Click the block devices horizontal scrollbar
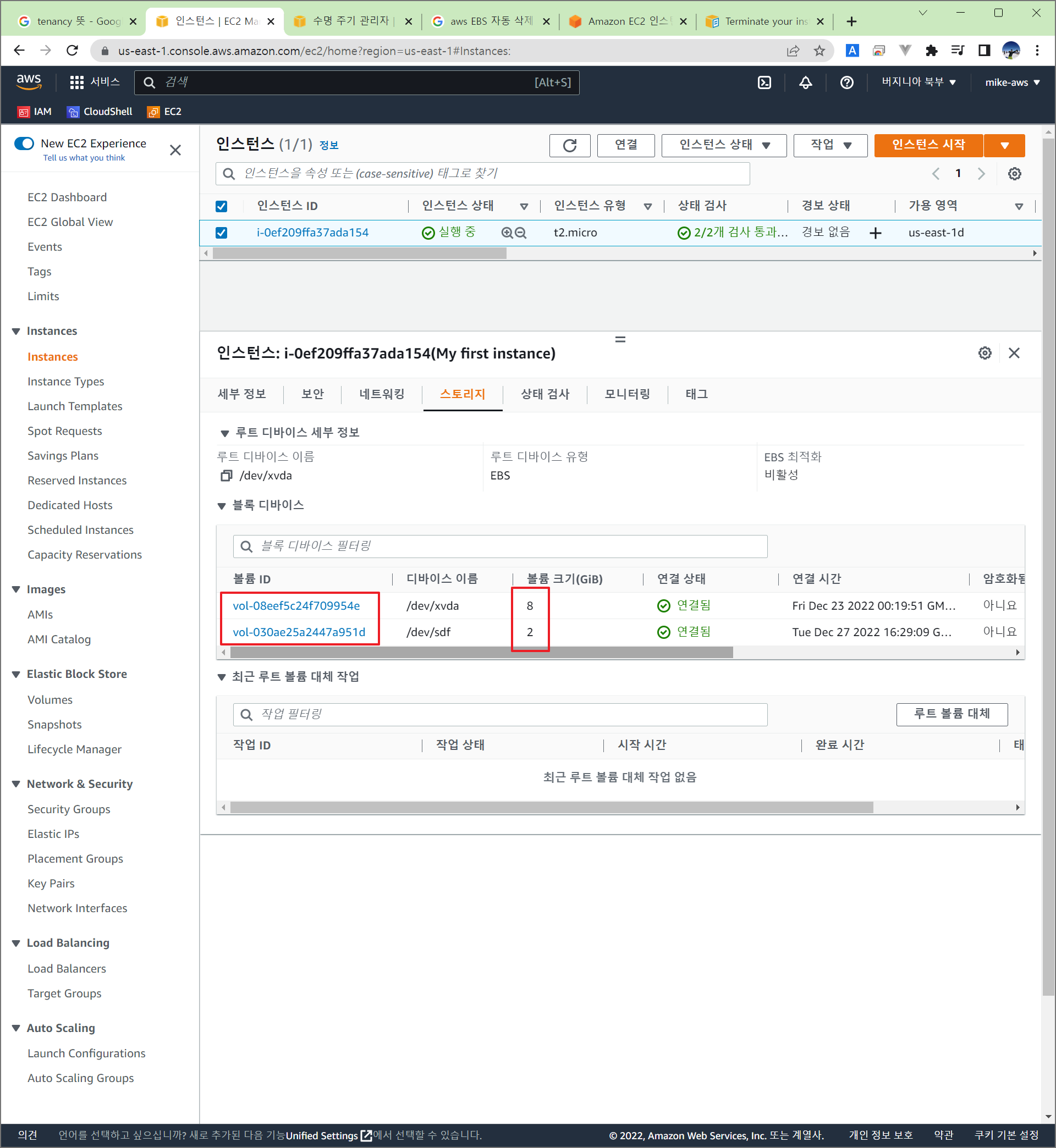 coord(481,652)
